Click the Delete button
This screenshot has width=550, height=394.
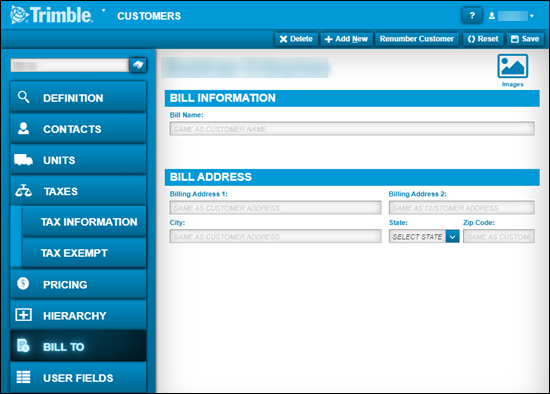tap(296, 39)
